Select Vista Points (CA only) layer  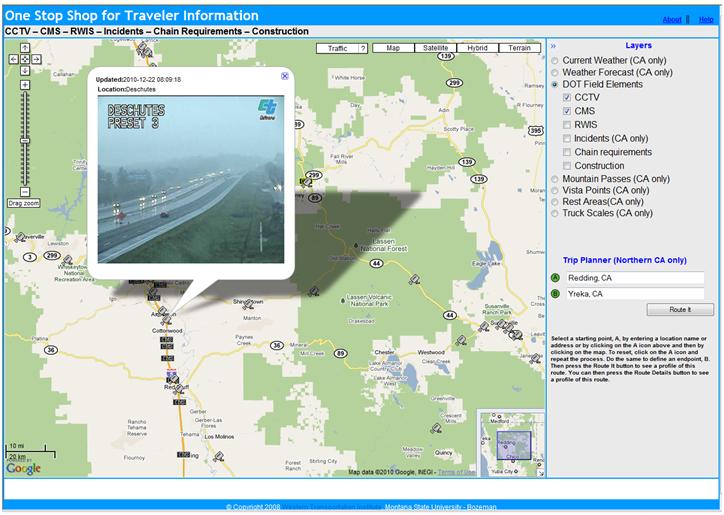coord(555,190)
